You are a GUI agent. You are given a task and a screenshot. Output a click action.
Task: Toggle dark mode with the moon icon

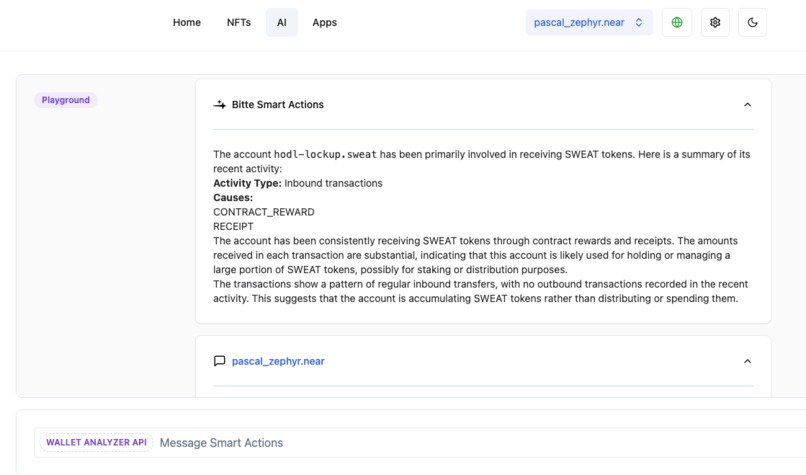click(x=753, y=23)
